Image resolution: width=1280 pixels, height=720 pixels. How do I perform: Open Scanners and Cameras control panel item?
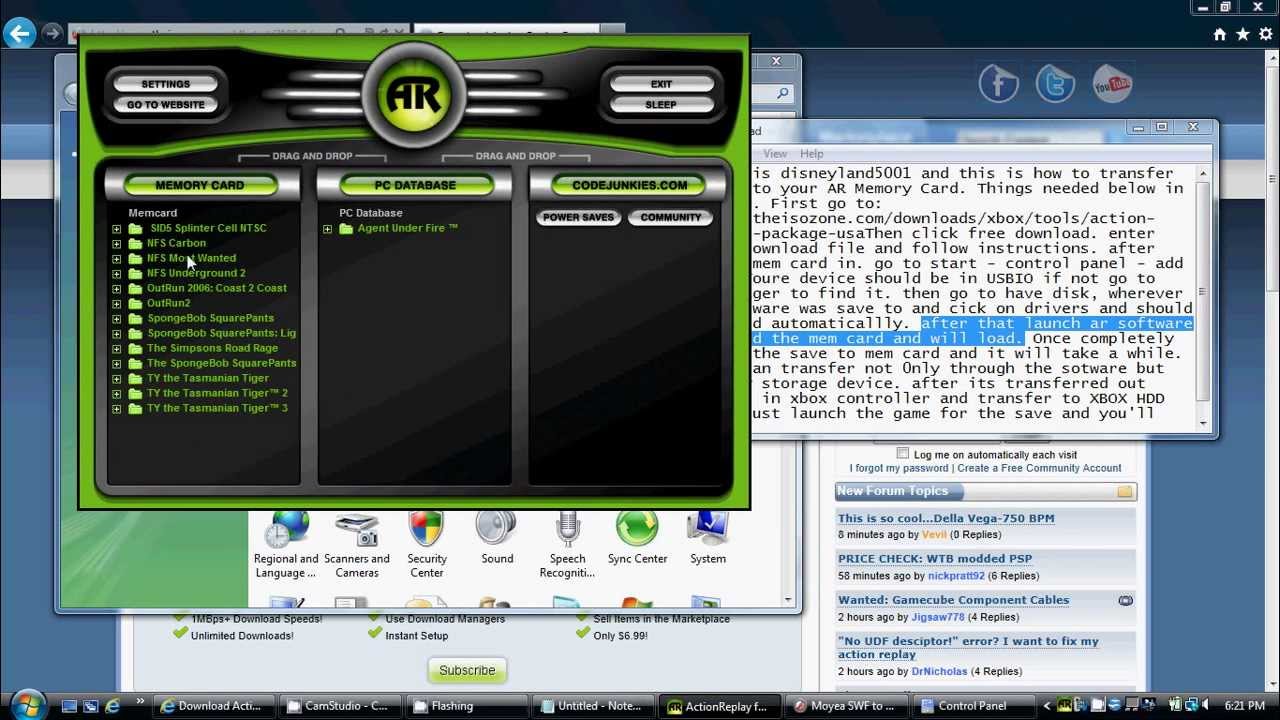[357, 545]
